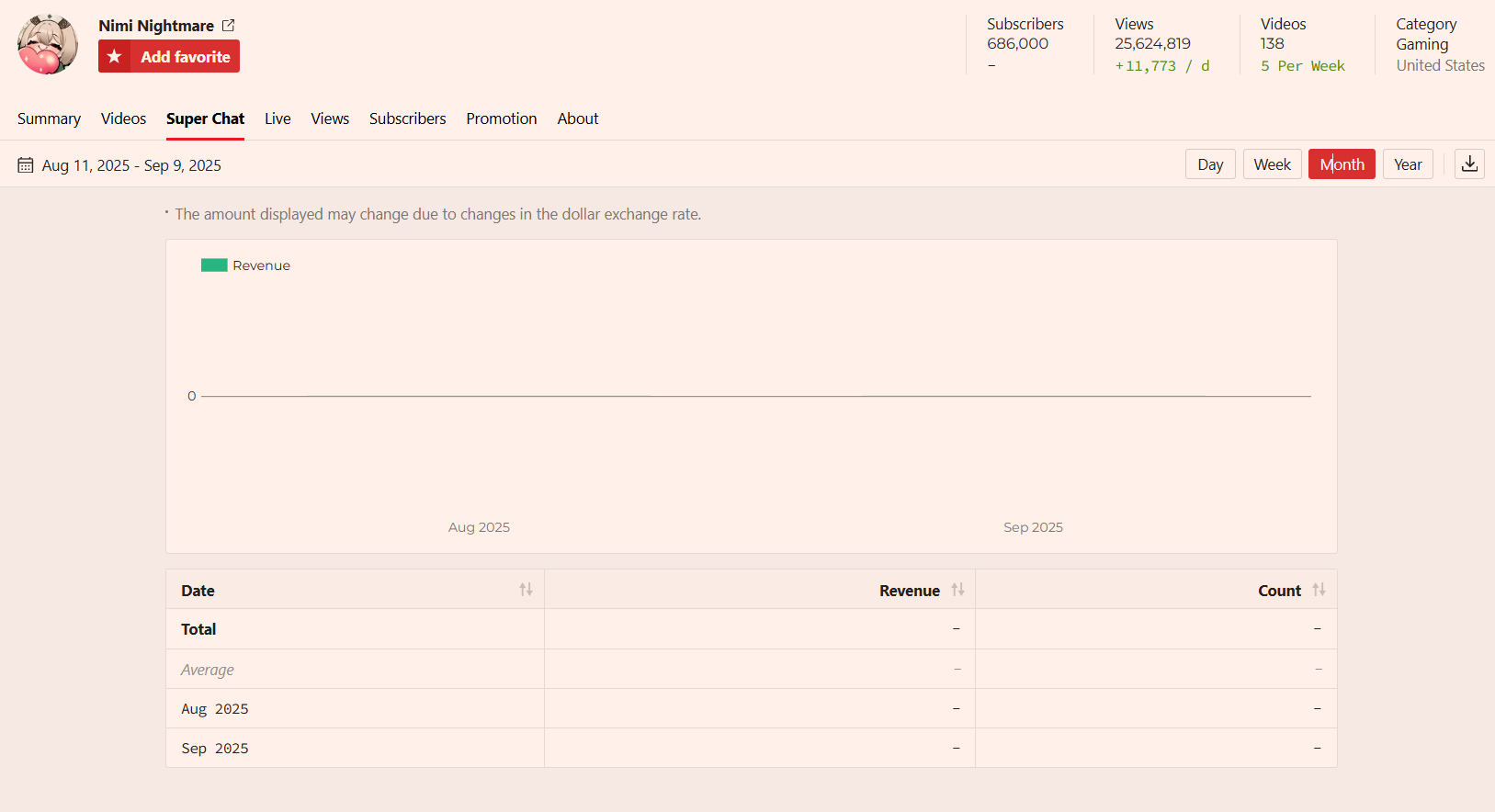Switch to the Summary tab
1495x812 pixels.
click(x=49, y=118)
